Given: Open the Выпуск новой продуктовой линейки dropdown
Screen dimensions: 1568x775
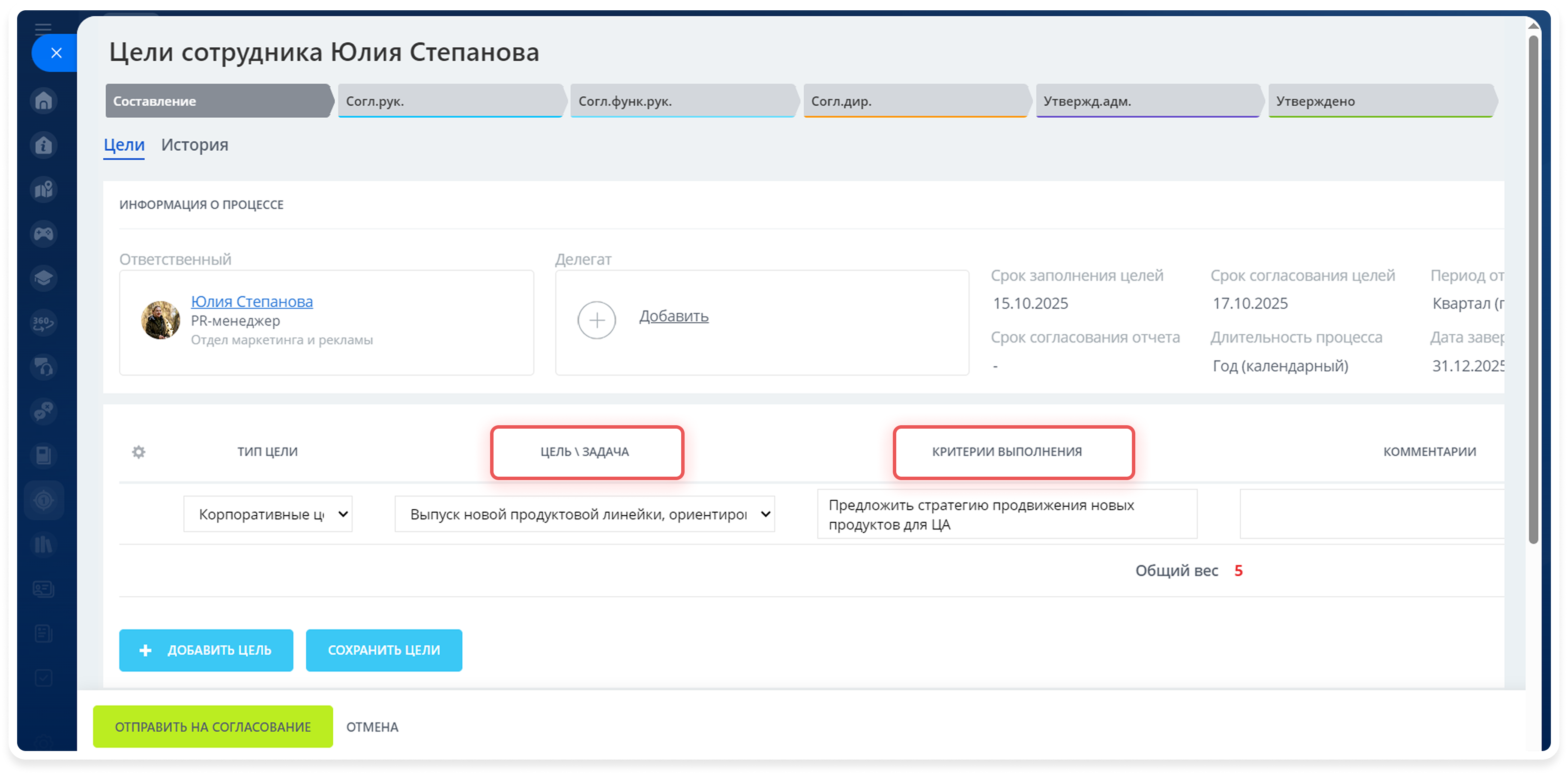Looking at the screenshot, I should click(x=584, y=514).
